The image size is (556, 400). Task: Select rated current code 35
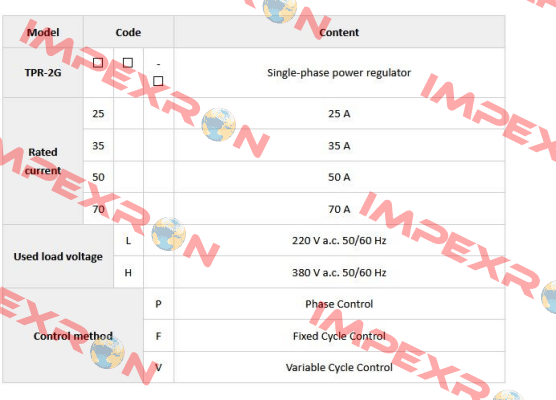click(x=98, y=146)
